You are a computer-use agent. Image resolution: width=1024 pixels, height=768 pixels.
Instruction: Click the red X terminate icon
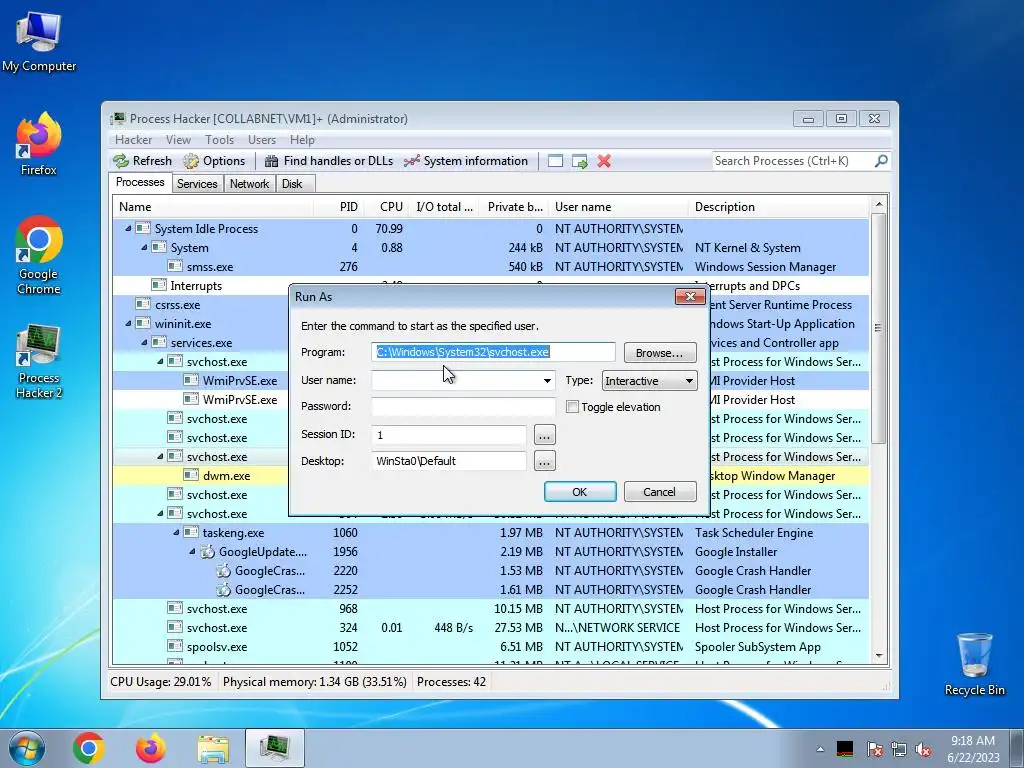click(604, 161)
